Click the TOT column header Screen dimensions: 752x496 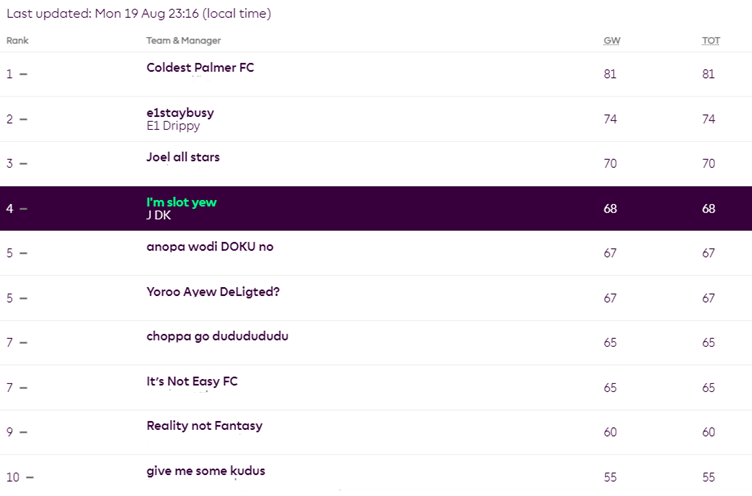[710, 41]
